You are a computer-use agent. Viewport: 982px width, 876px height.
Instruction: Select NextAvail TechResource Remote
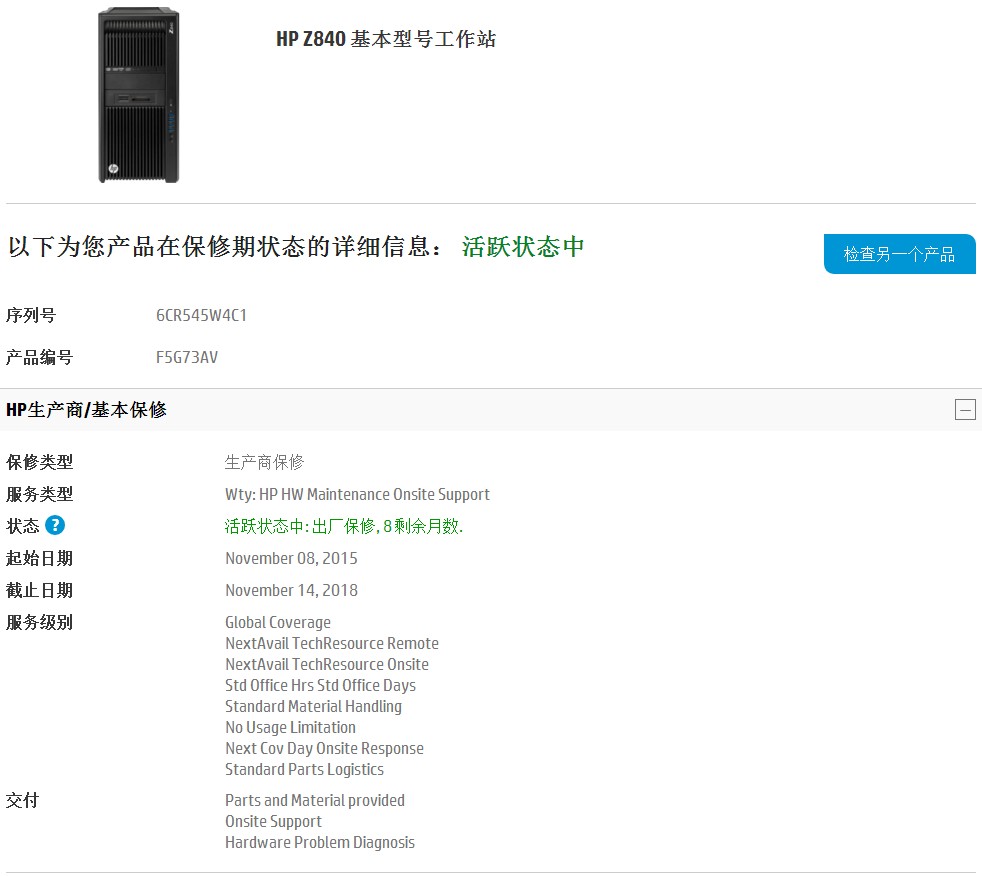click(x=332, y=643)
